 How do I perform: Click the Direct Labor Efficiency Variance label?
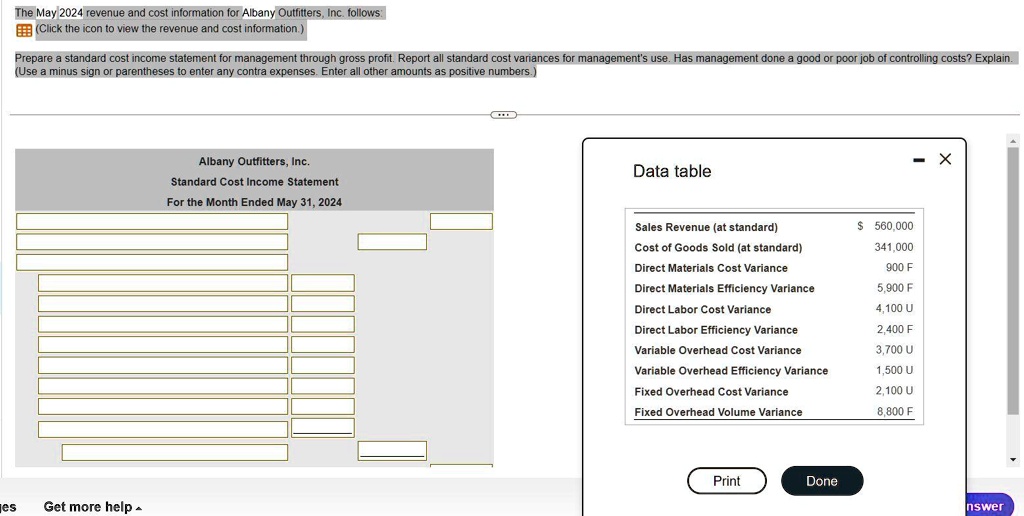(716, 330)
